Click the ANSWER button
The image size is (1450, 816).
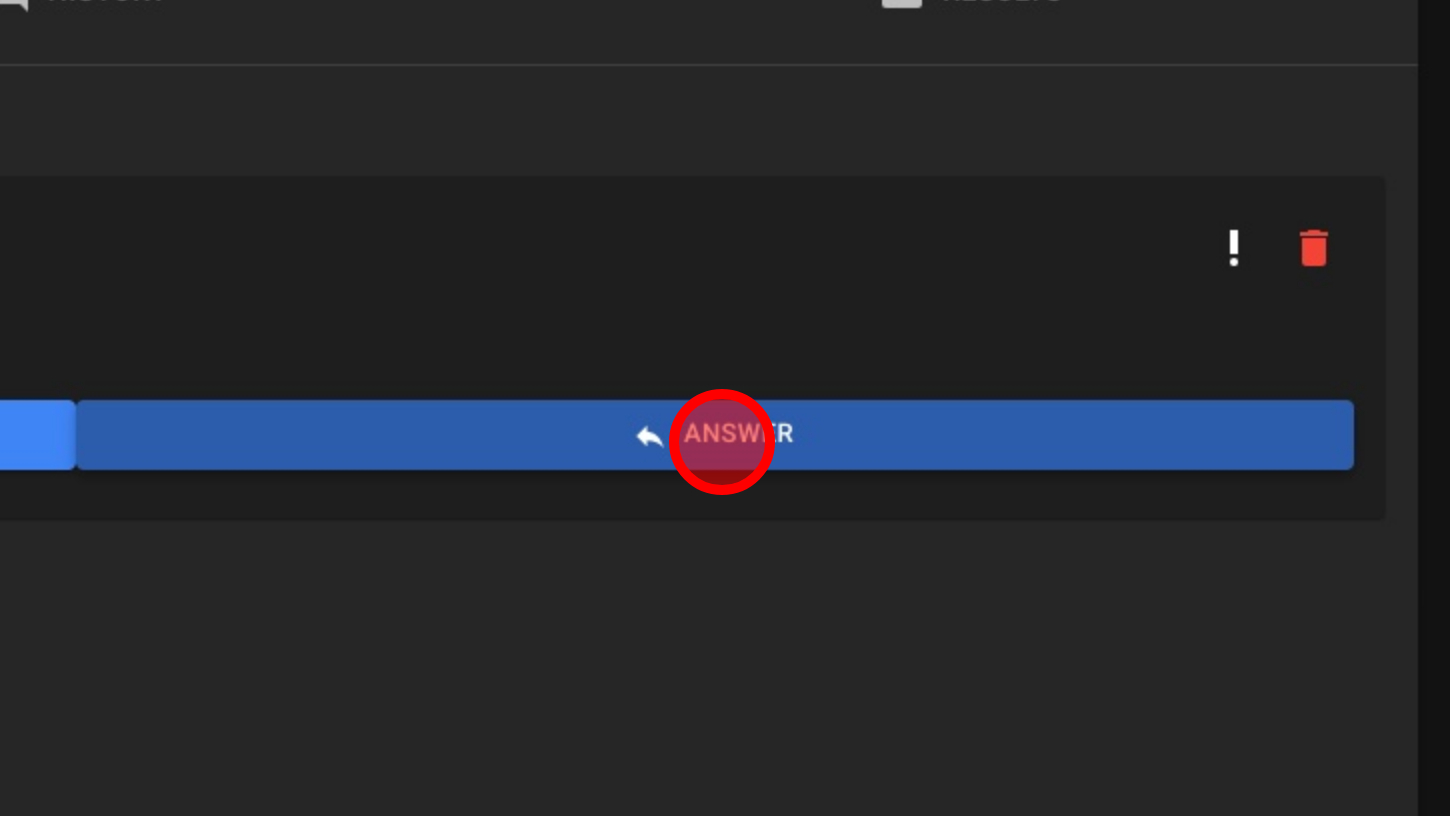coord(715,435)
